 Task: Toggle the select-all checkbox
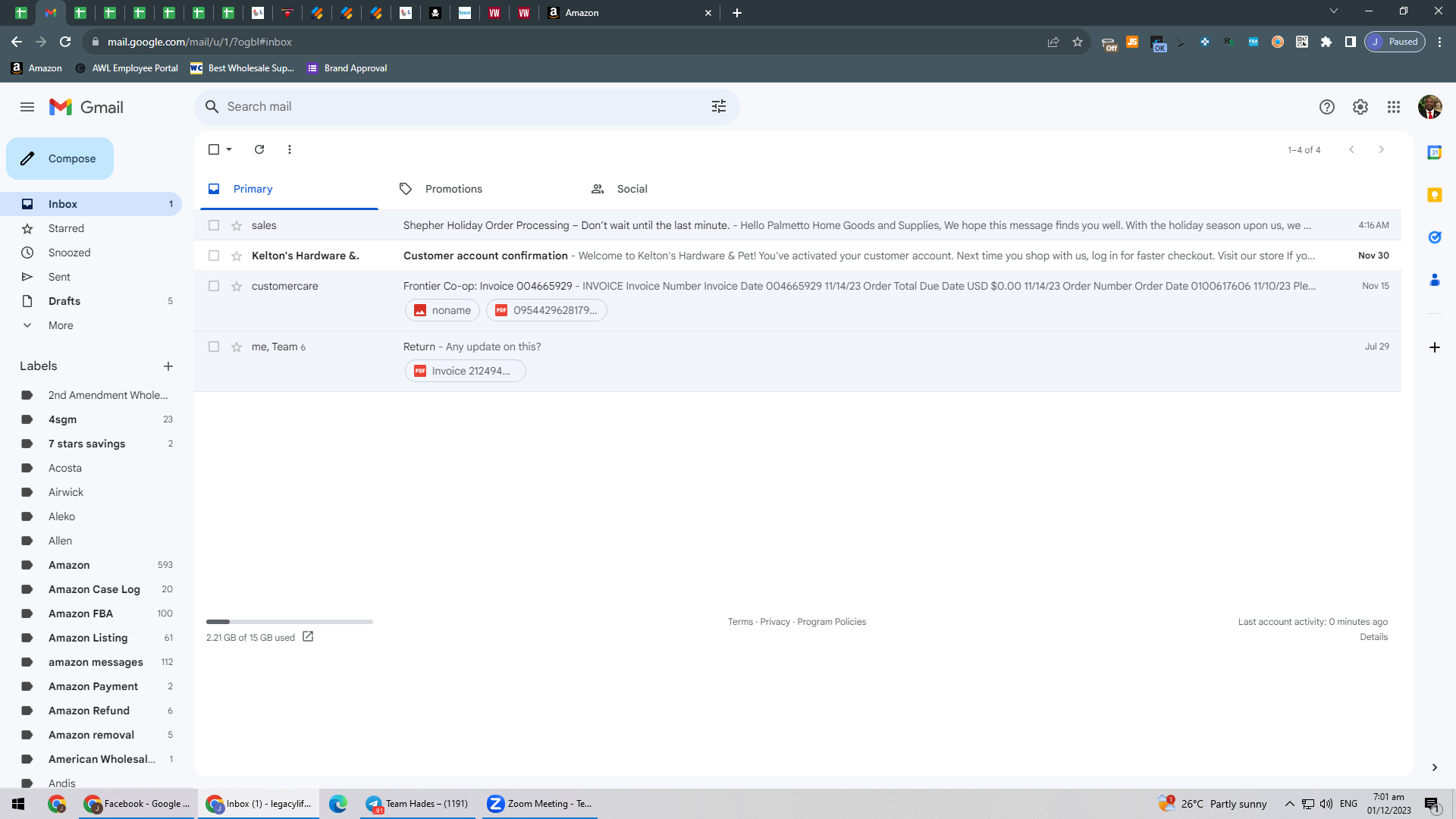[214, 149]
